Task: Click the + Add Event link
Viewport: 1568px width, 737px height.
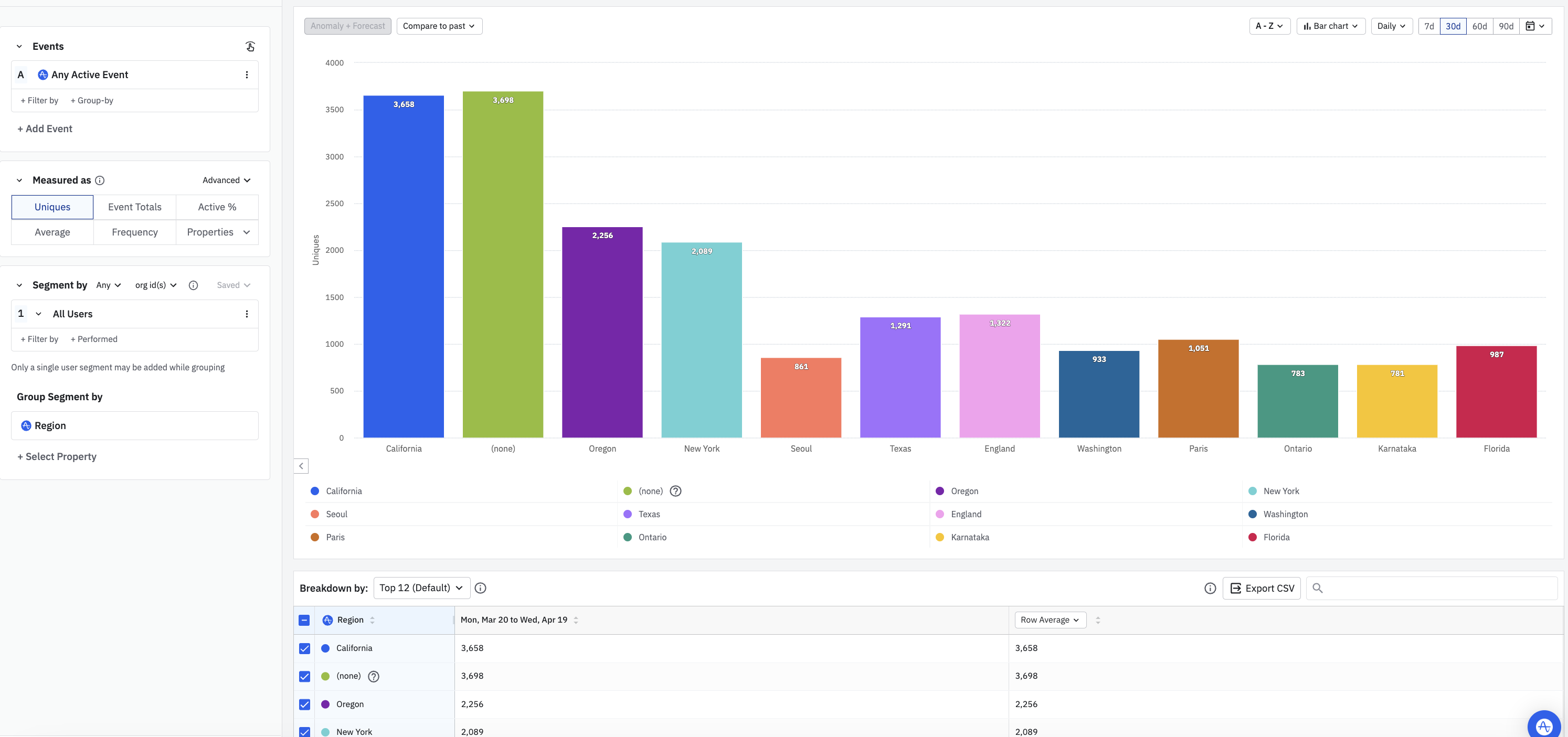Action: [x=45, y=129]
